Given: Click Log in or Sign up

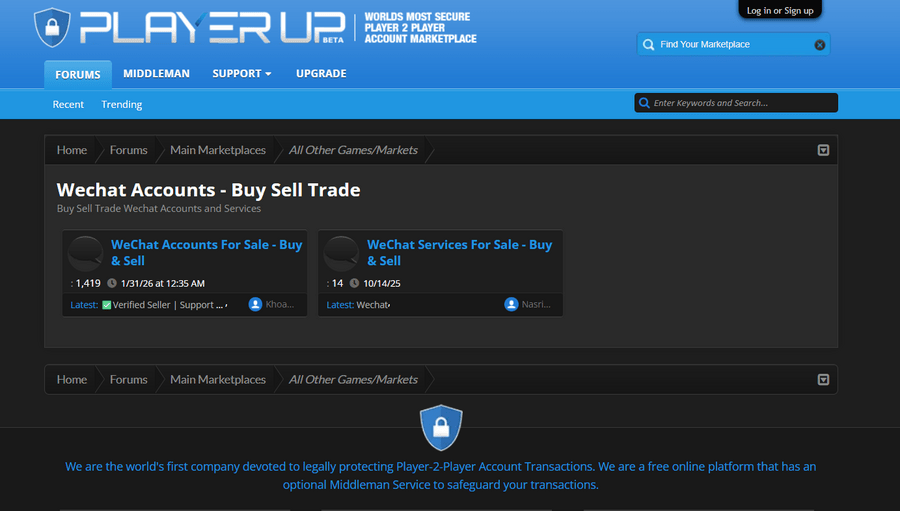Looking at the screenshot, I should 780,10.
